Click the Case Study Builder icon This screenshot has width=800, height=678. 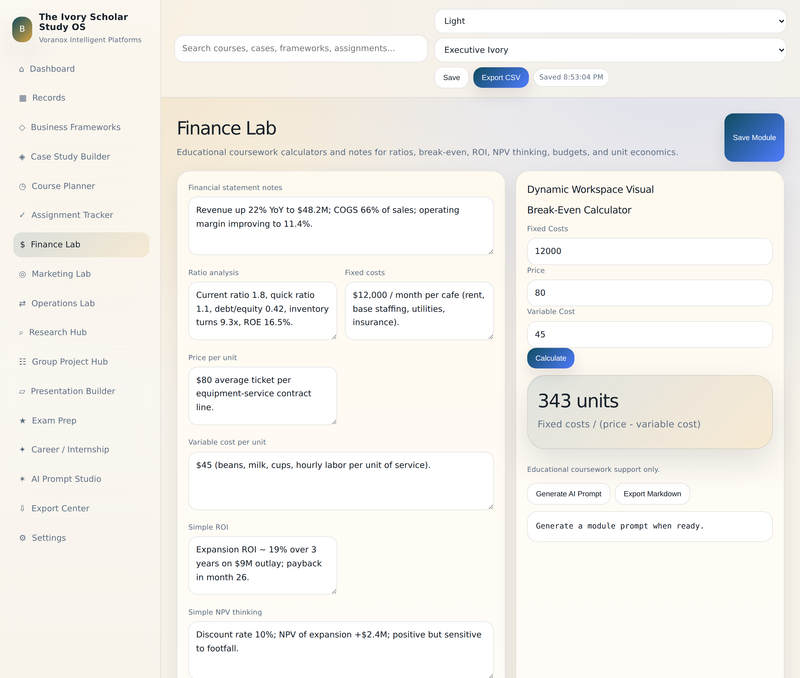tap(22, 157)
